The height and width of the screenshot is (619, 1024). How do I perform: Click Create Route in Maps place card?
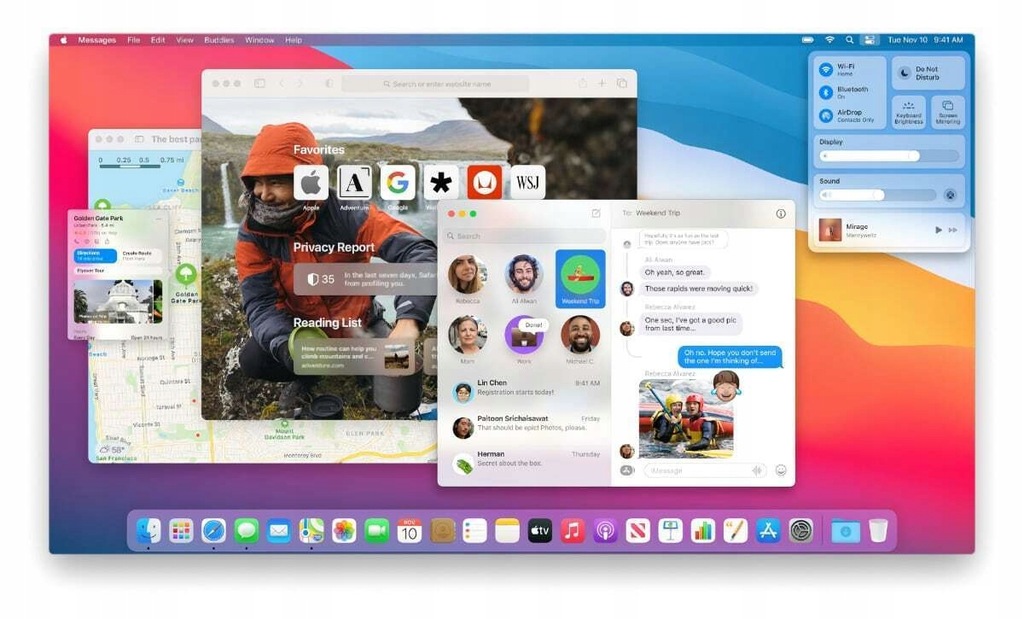[140, 255]
